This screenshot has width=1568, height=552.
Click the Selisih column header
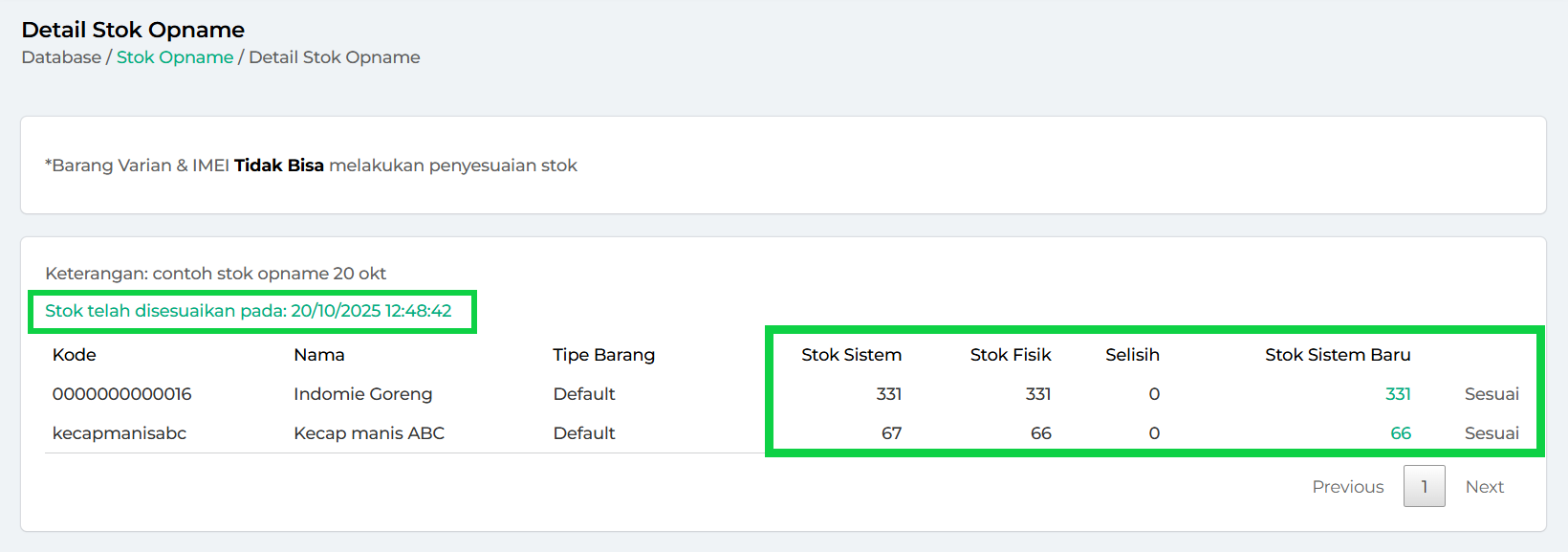[x=1132, y=355]
